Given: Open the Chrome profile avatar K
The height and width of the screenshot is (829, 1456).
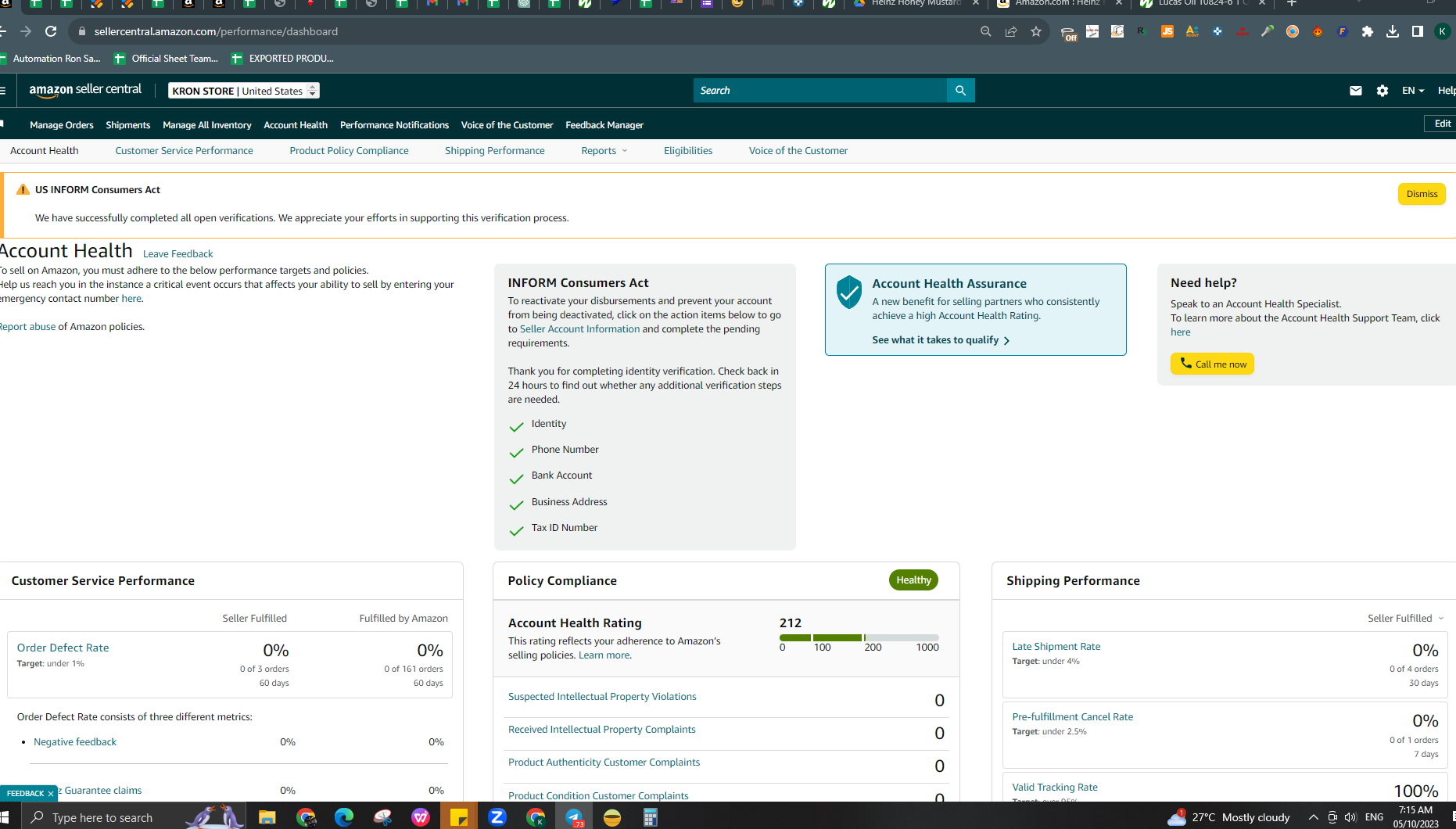Looking at the screenshot, I should click(1443, 31).
